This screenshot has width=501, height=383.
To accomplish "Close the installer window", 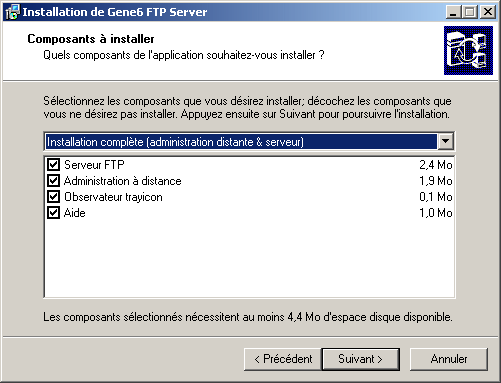I will [488, 12].
